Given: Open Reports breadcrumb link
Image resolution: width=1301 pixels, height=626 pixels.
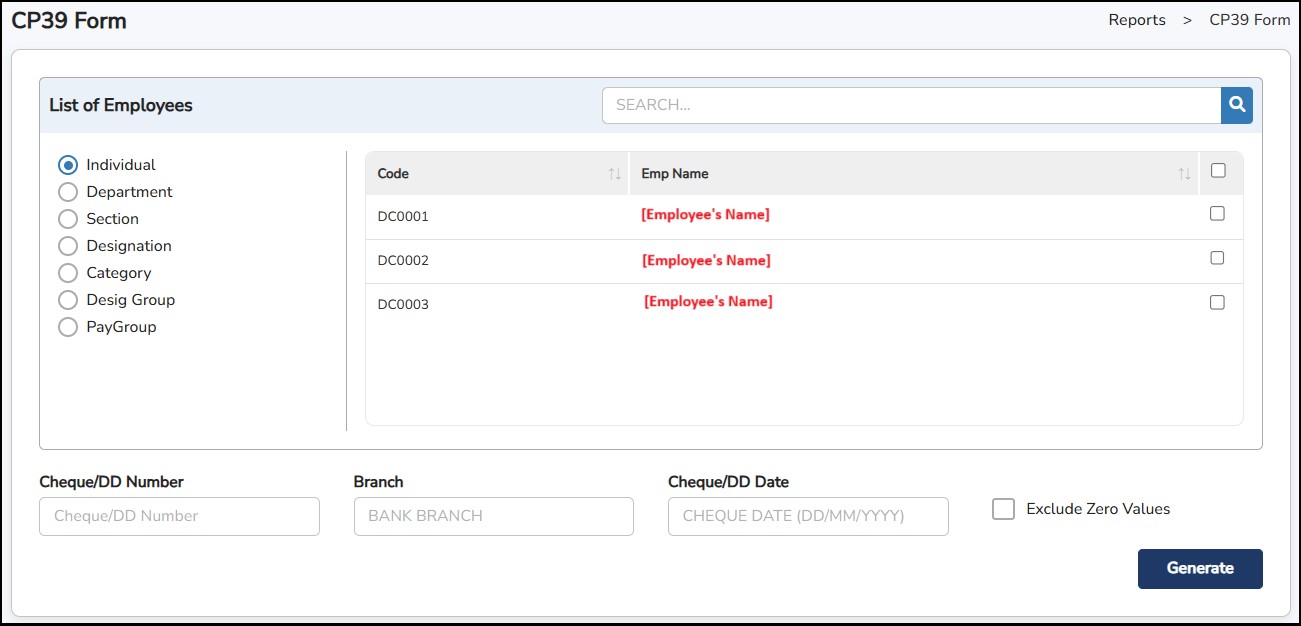Looking at the screenshot, I should [1136, 20].
